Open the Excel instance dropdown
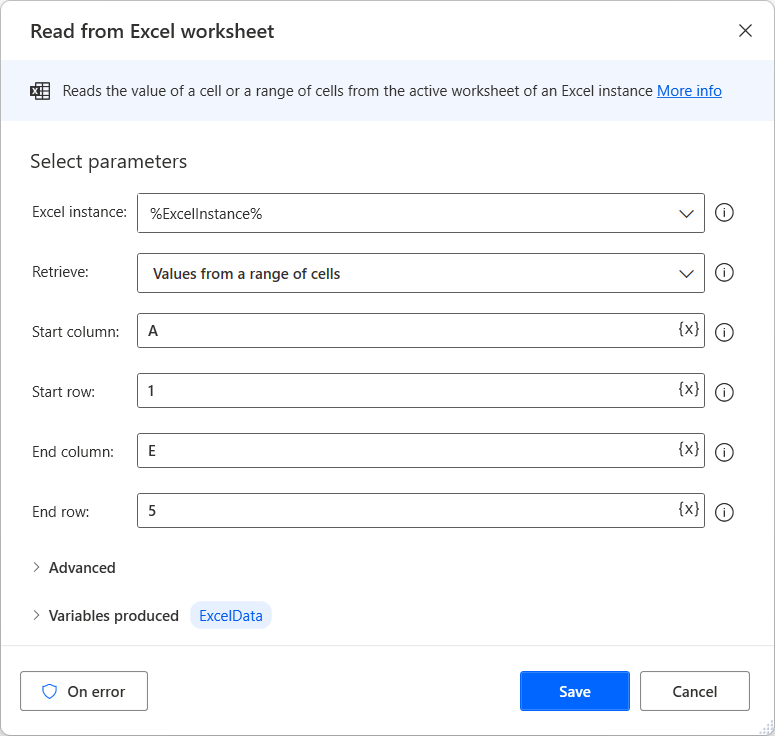Image resolution: width=775 pixels, height=736 pixels. [x=421, y=213]
